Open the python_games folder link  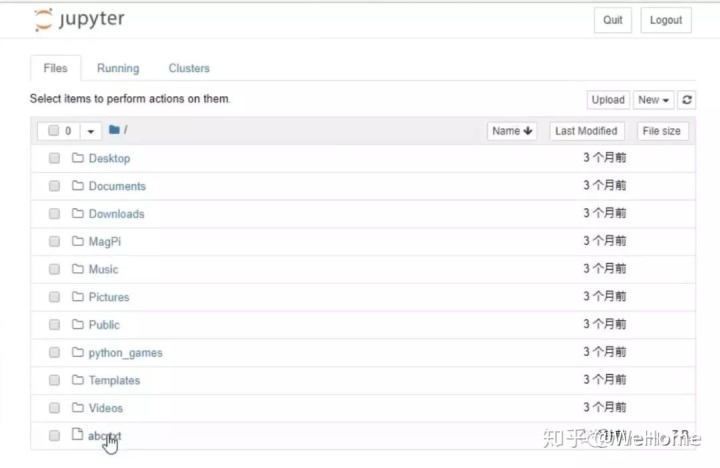[125, 353]
